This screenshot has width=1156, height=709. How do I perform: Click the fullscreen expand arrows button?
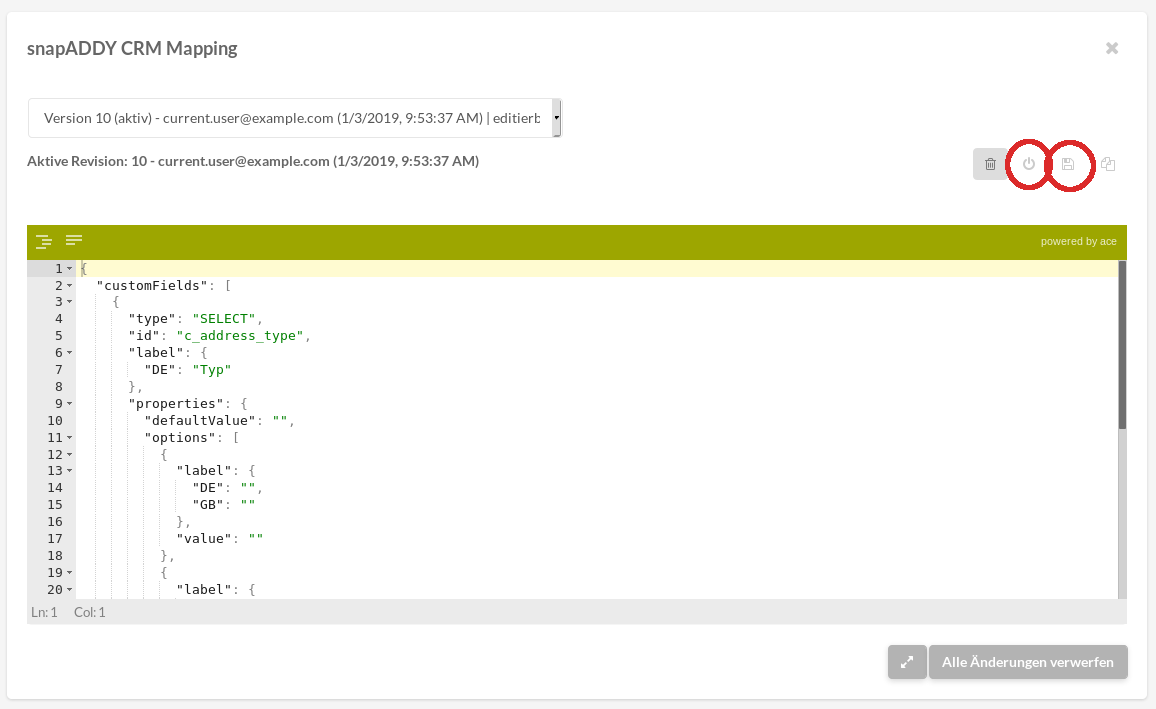907,662
